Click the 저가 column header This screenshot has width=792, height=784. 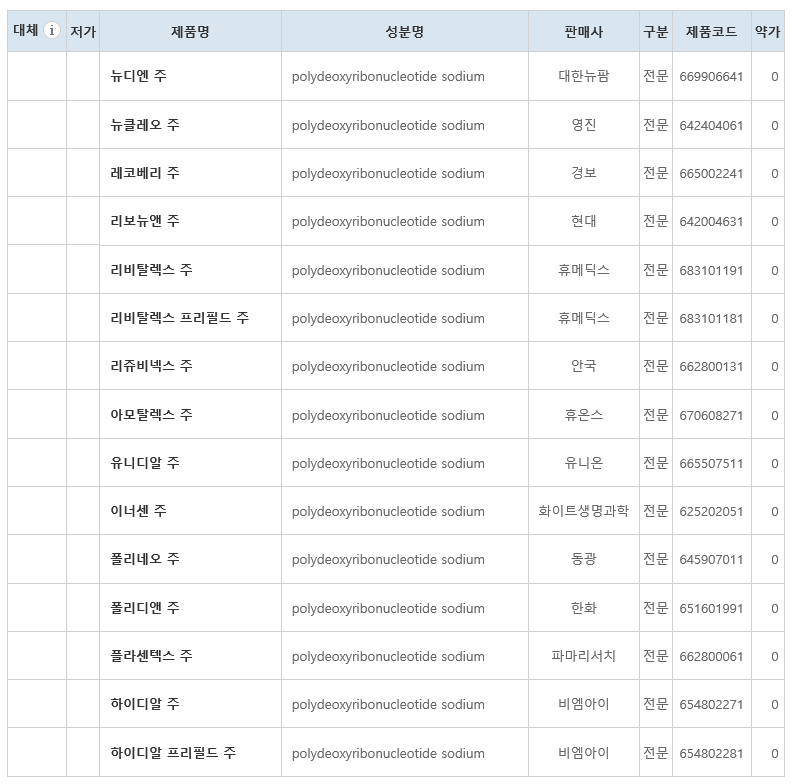83,31
